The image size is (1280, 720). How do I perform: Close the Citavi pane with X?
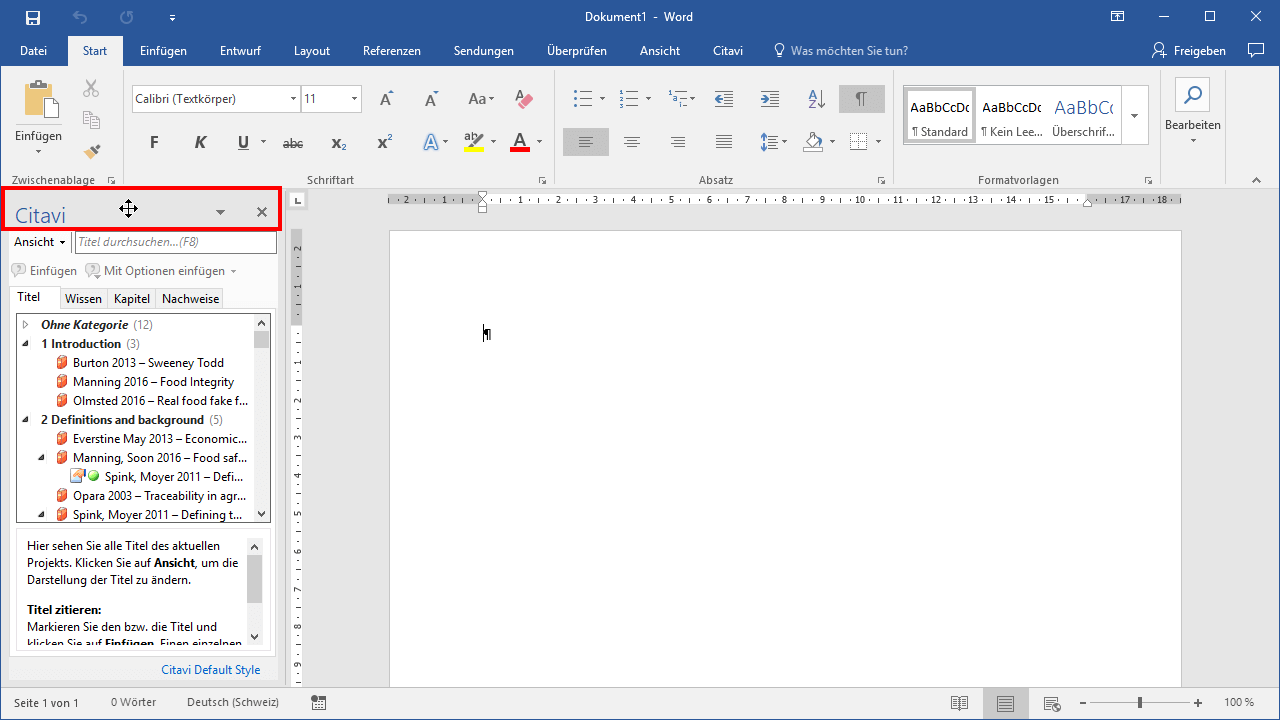(x=262, y=212)
